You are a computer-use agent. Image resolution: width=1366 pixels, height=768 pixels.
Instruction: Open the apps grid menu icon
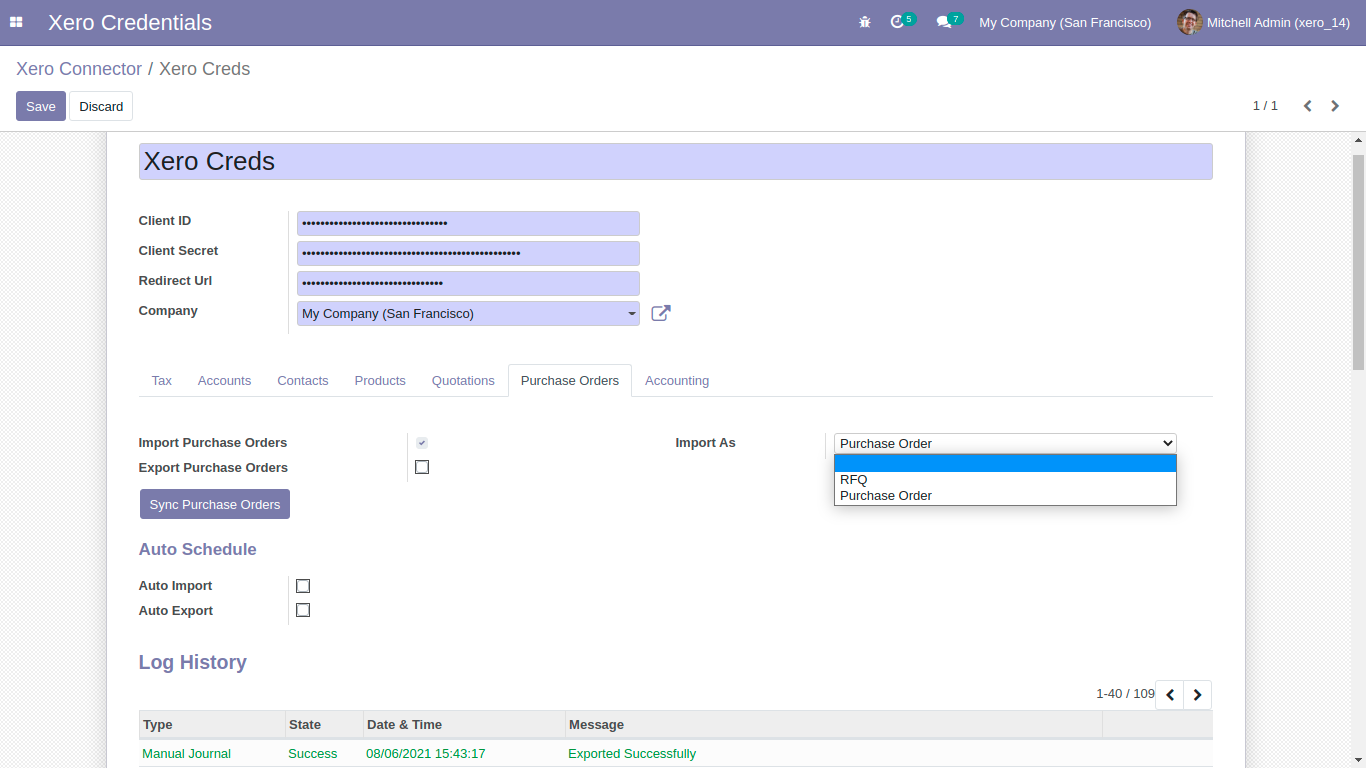[x=16, y=22]
